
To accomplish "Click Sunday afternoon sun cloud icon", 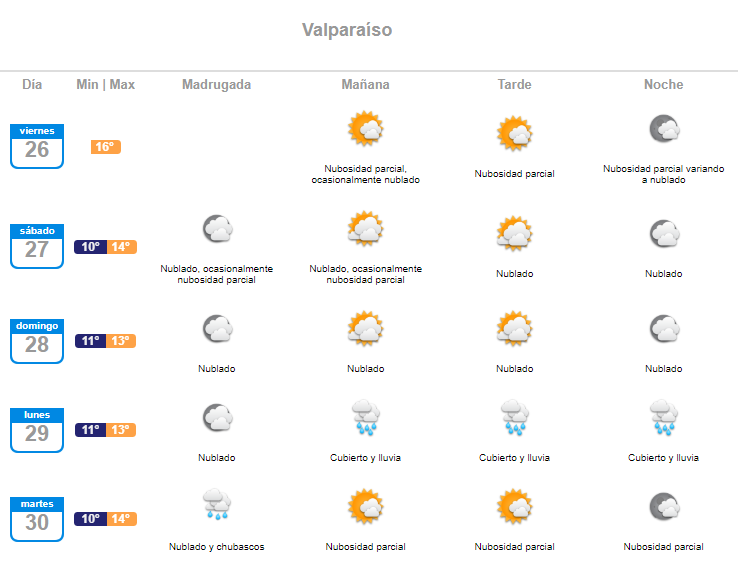I will pyautogui.click(x=514, y=328).
